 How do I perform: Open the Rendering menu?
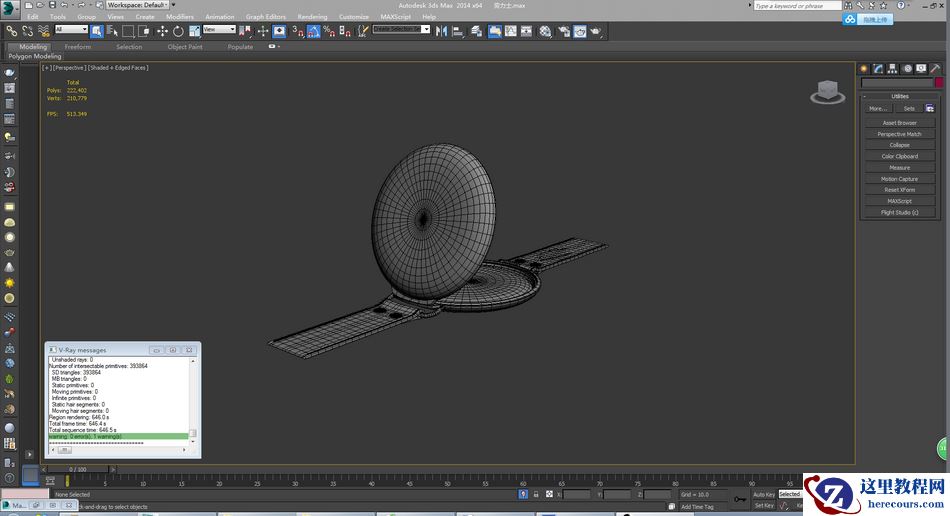tap(312, 17)
